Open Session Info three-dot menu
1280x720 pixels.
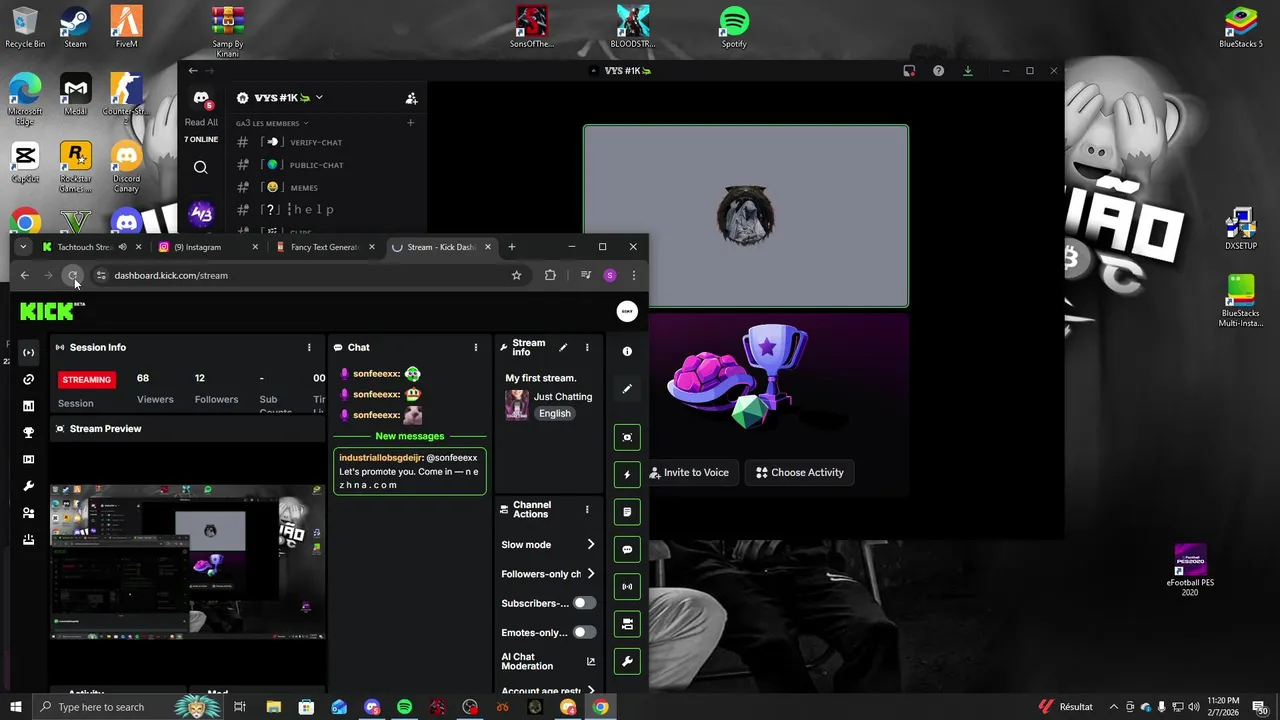pyautogui.click(x=309, y=347)
